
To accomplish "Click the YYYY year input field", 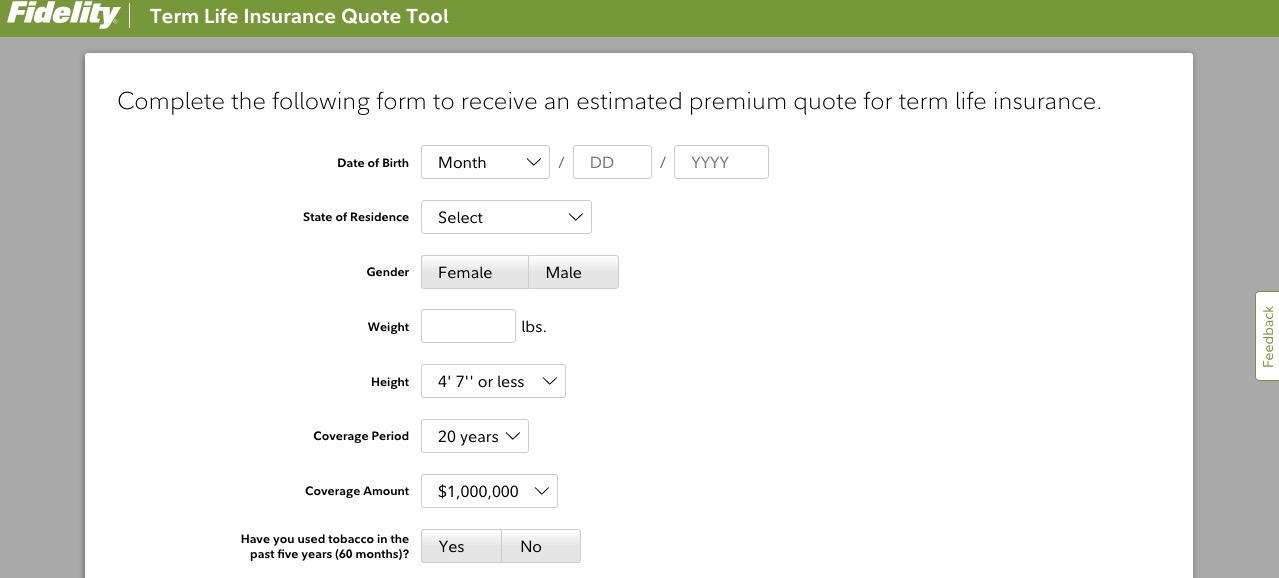I will click(721, 161).
